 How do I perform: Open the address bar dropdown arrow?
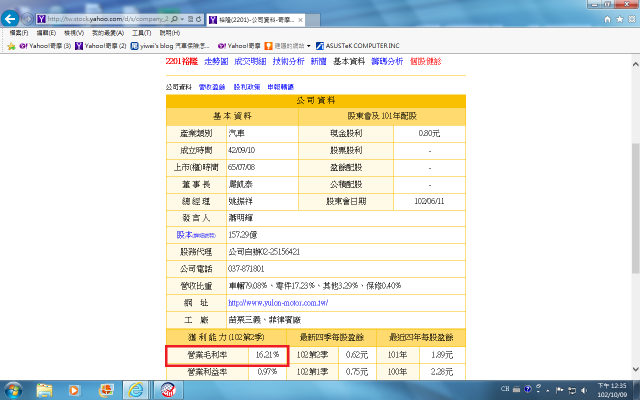tap(182, 19)
